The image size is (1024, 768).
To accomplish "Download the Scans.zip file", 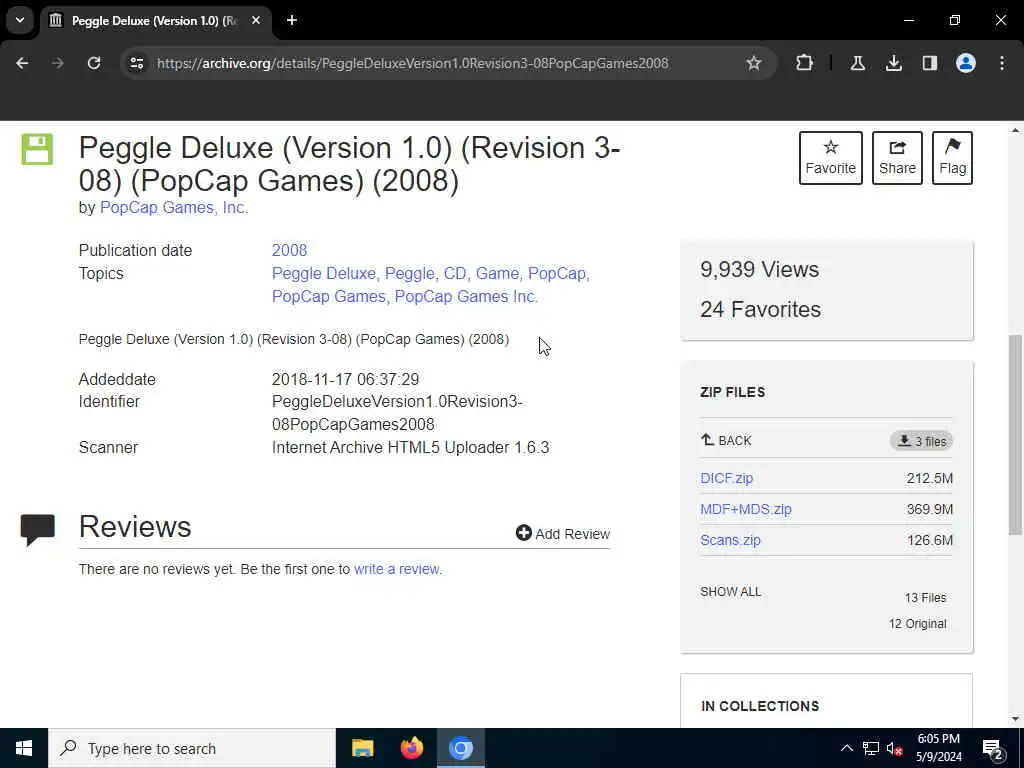I will (730, 540).
